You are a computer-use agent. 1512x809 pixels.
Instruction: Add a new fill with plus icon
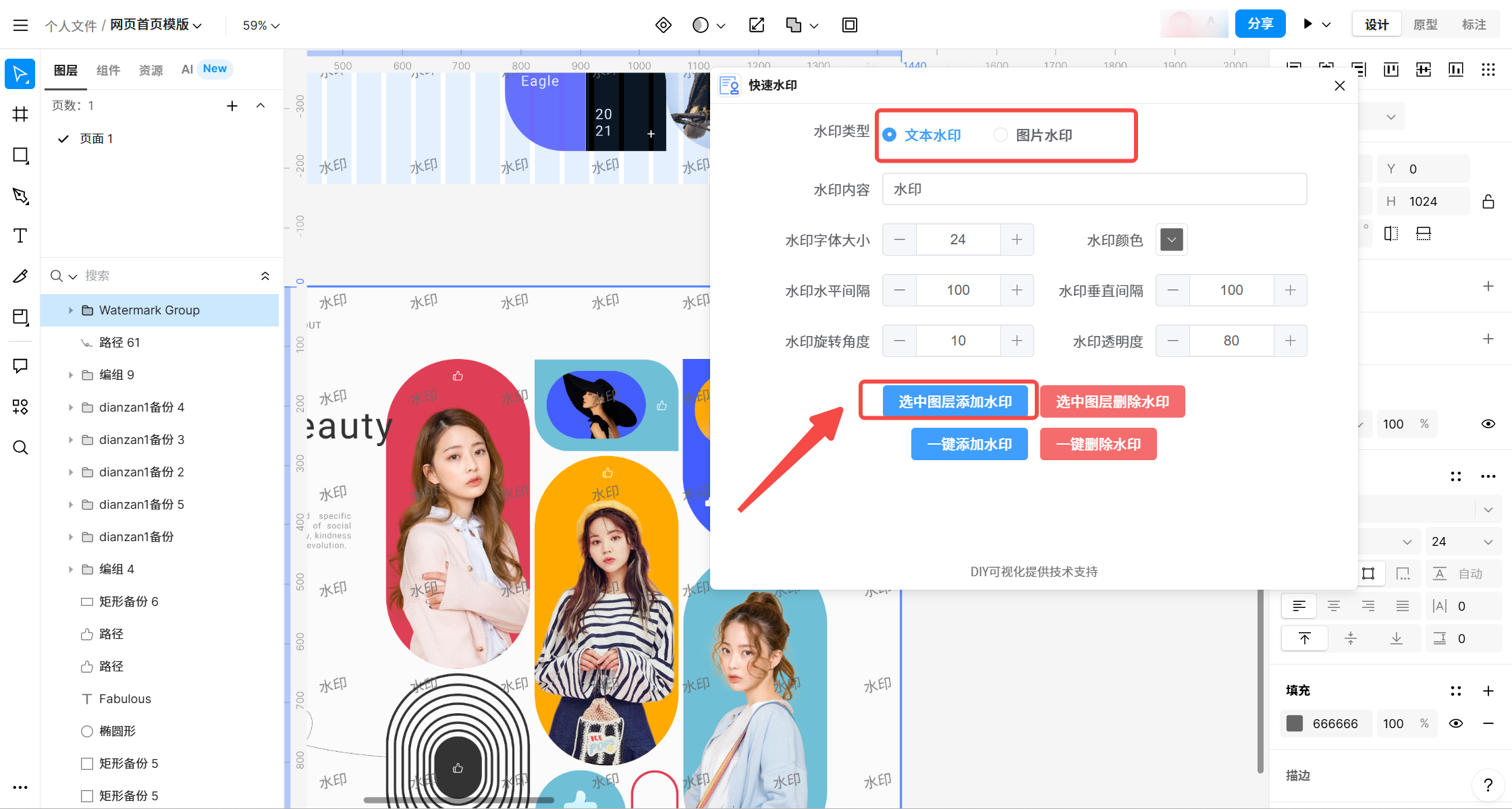click(1488, 691)
